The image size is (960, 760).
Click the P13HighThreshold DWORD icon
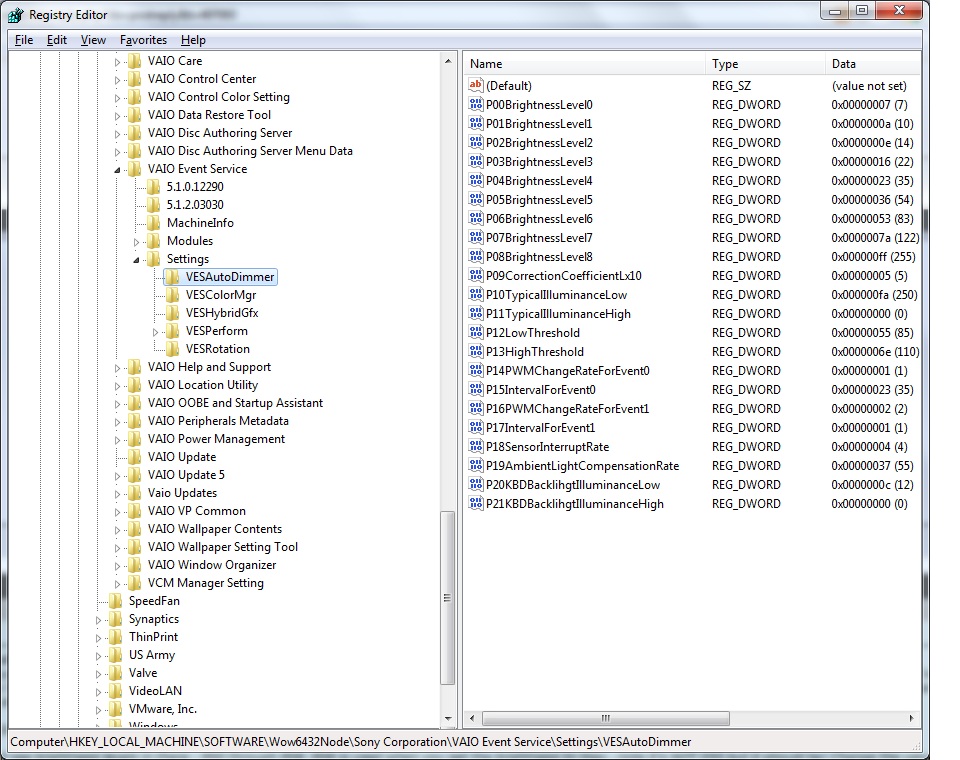(x=476, y=351)
